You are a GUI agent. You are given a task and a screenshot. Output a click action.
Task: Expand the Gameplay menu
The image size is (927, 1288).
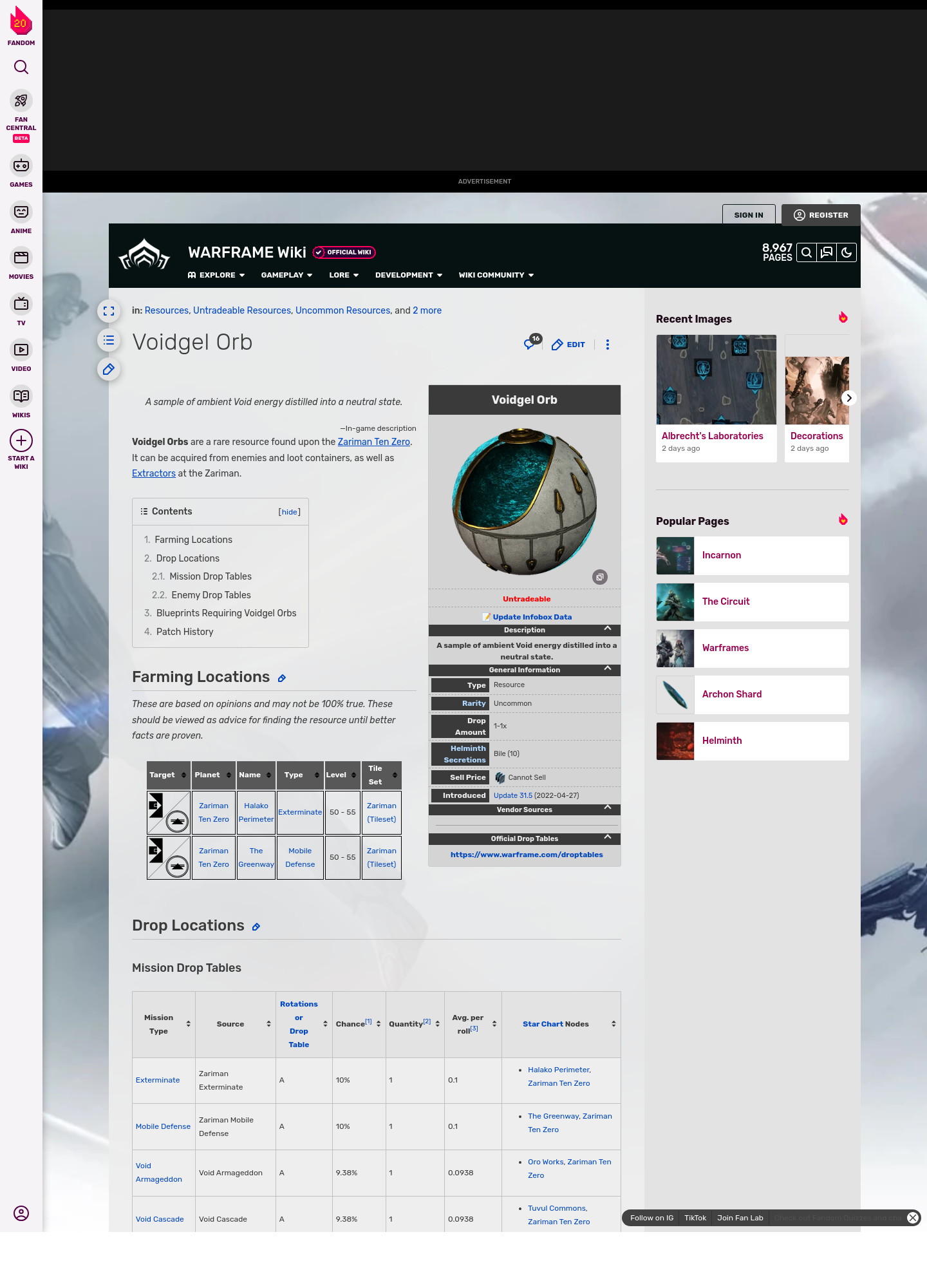(286, 275)
